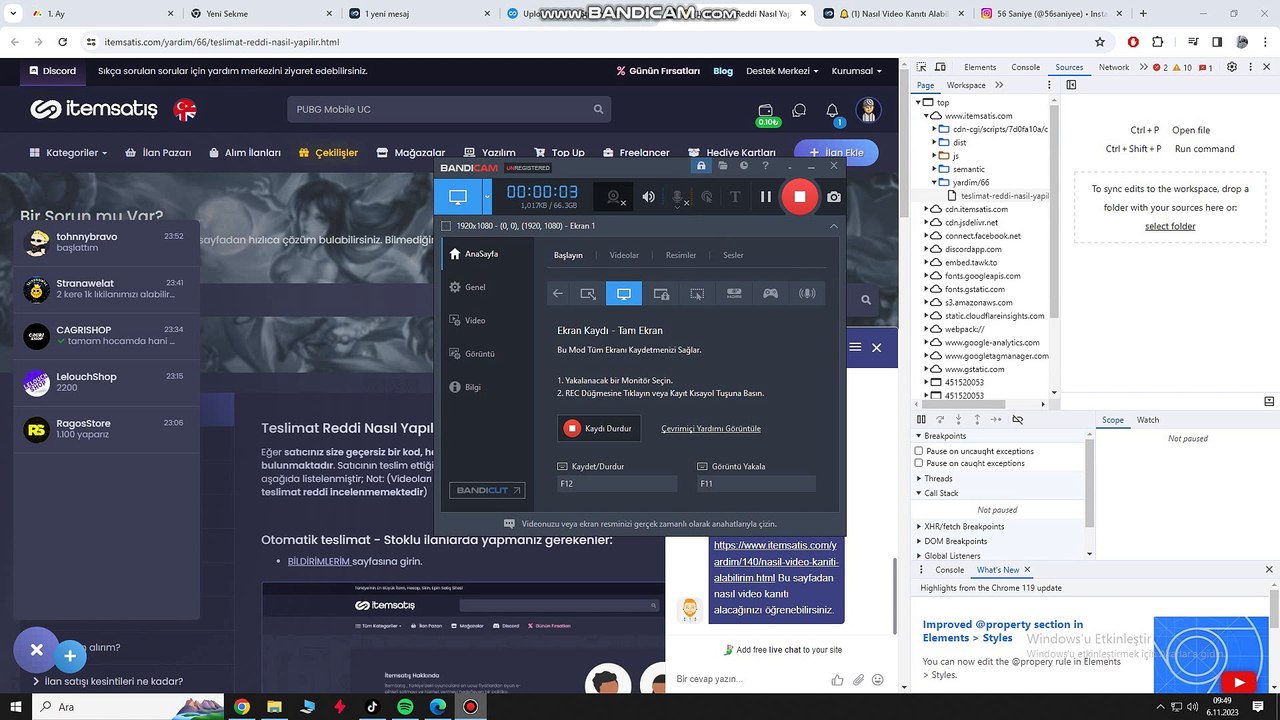The image size is (1280, 720).
Task: Collapse the Bandicam panel with the up chevron
Action: (833, 226)
